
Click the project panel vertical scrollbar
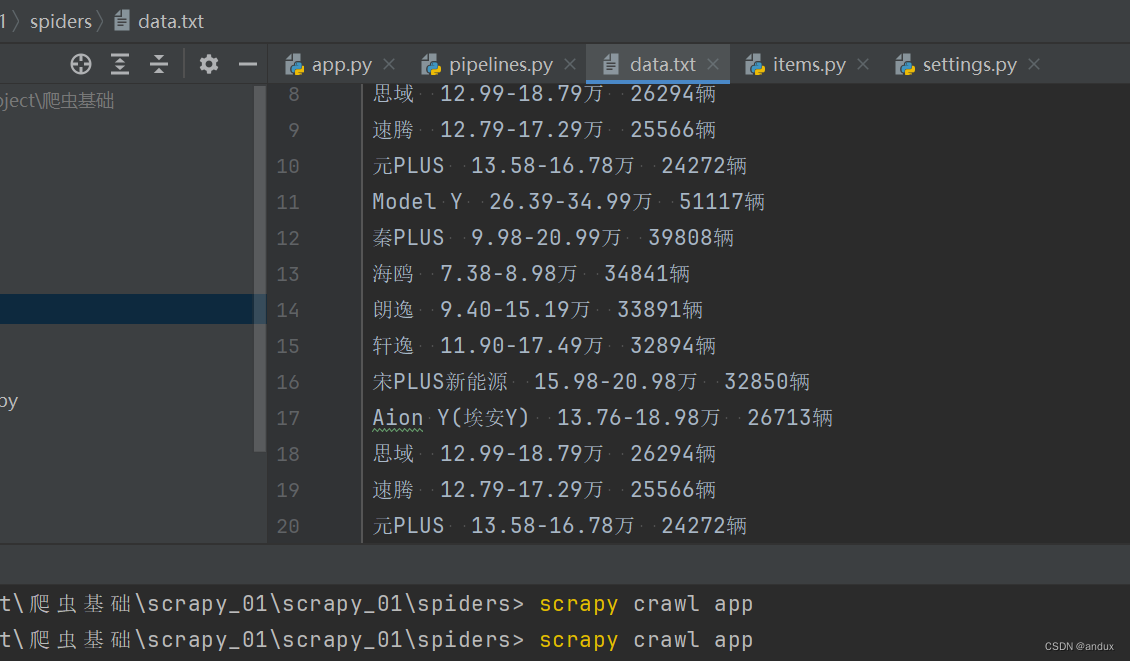pyautogui.click(x=260, y=269)
